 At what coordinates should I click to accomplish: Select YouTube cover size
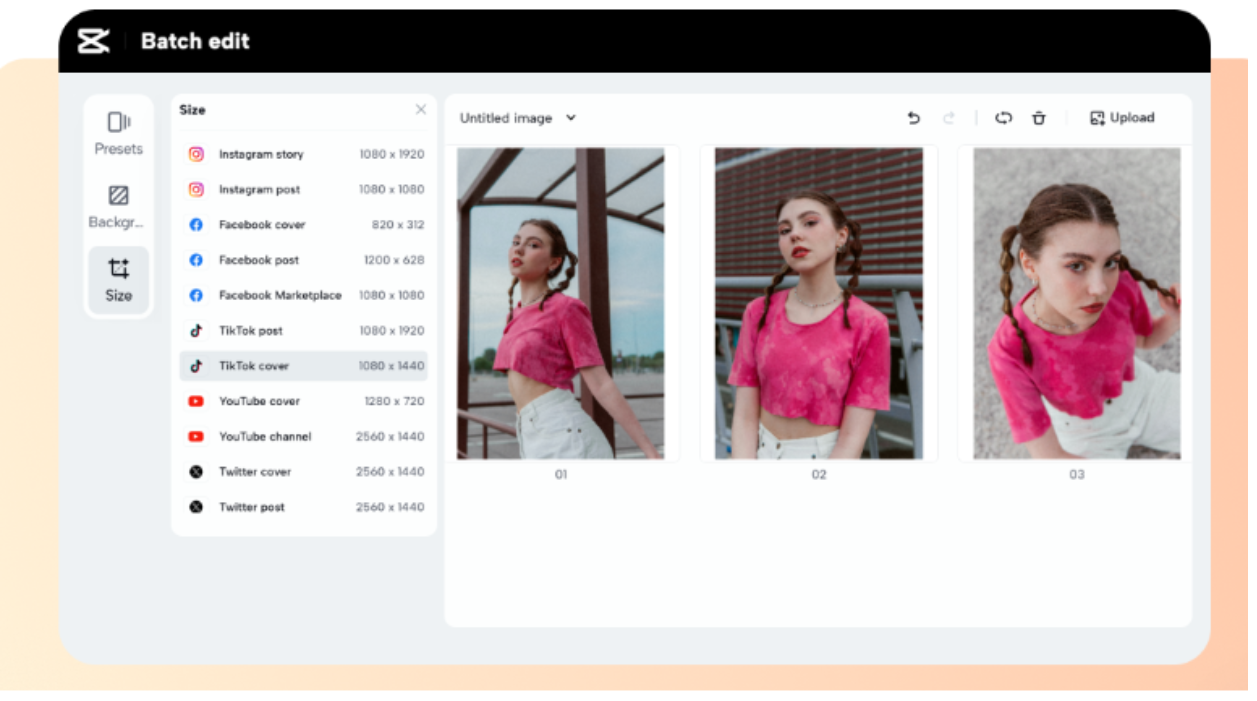(x=304, y=401)
